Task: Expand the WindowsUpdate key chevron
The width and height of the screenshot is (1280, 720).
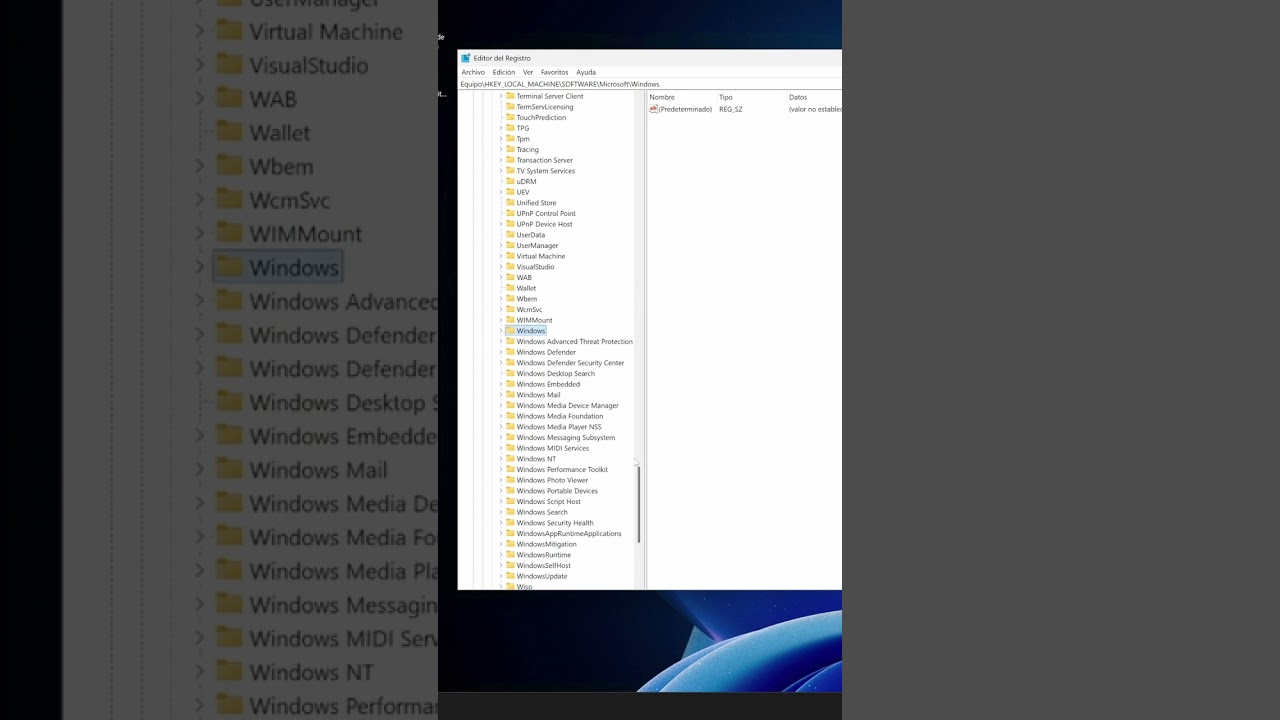Action: [x=501, y=576]
